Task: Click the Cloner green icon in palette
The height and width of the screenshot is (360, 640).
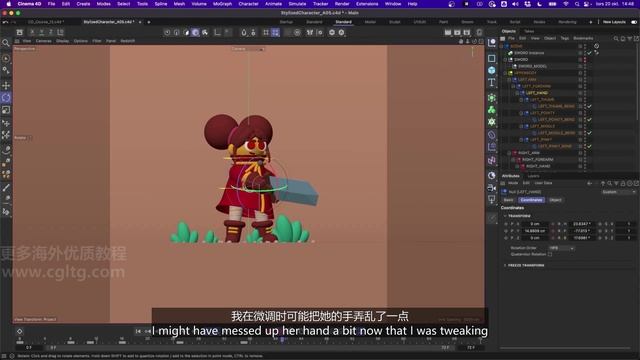Action: [492, 109]
